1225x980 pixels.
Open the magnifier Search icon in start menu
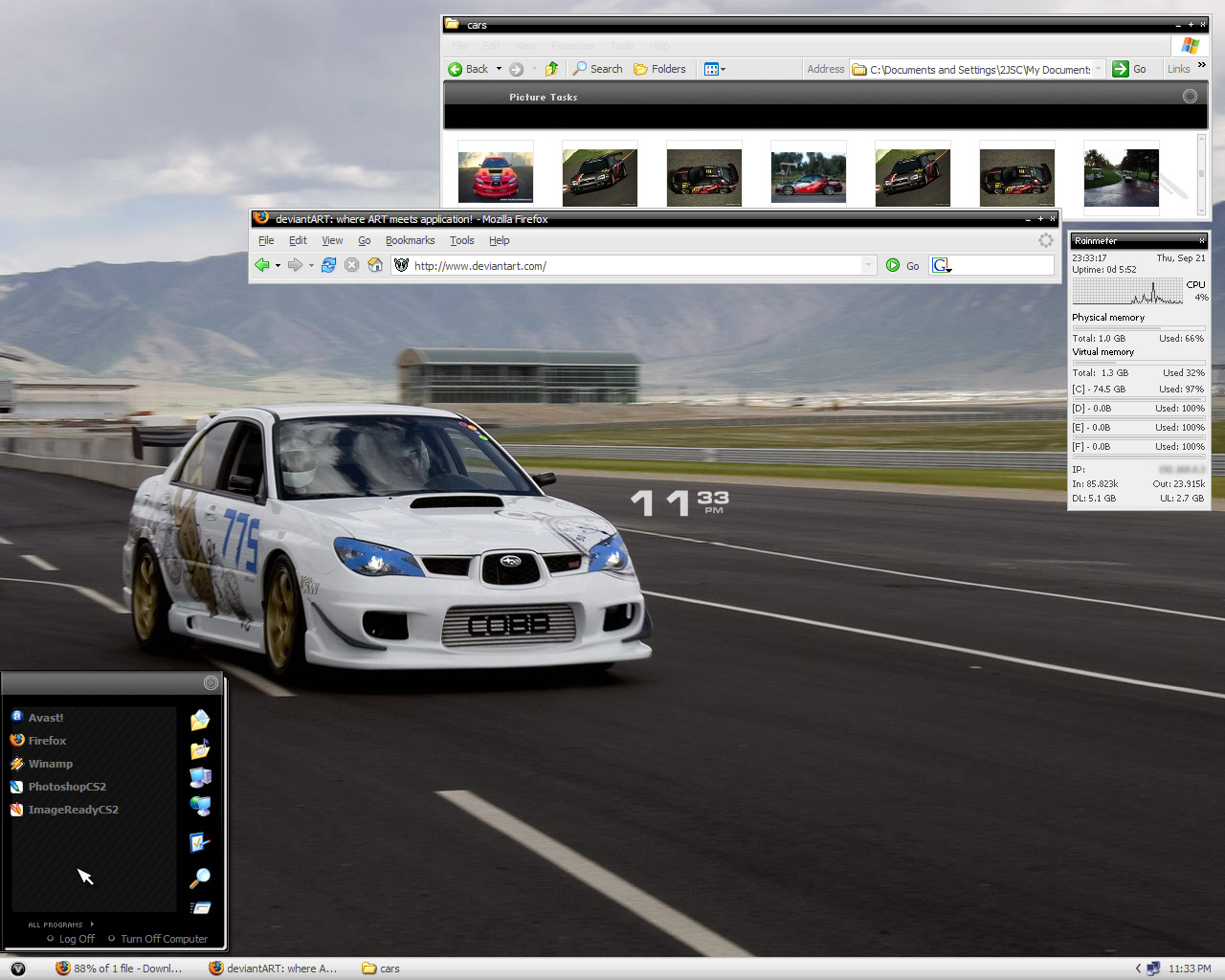[200, 877]
